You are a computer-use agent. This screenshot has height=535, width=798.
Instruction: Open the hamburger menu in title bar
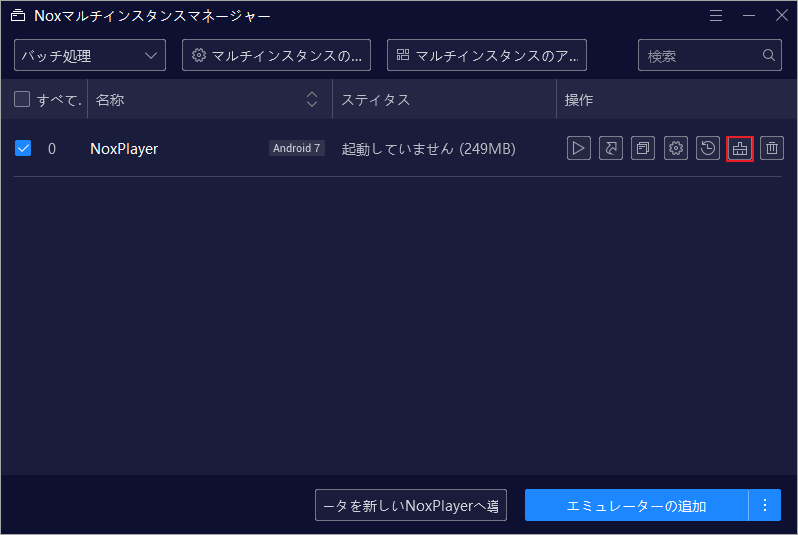716,16
